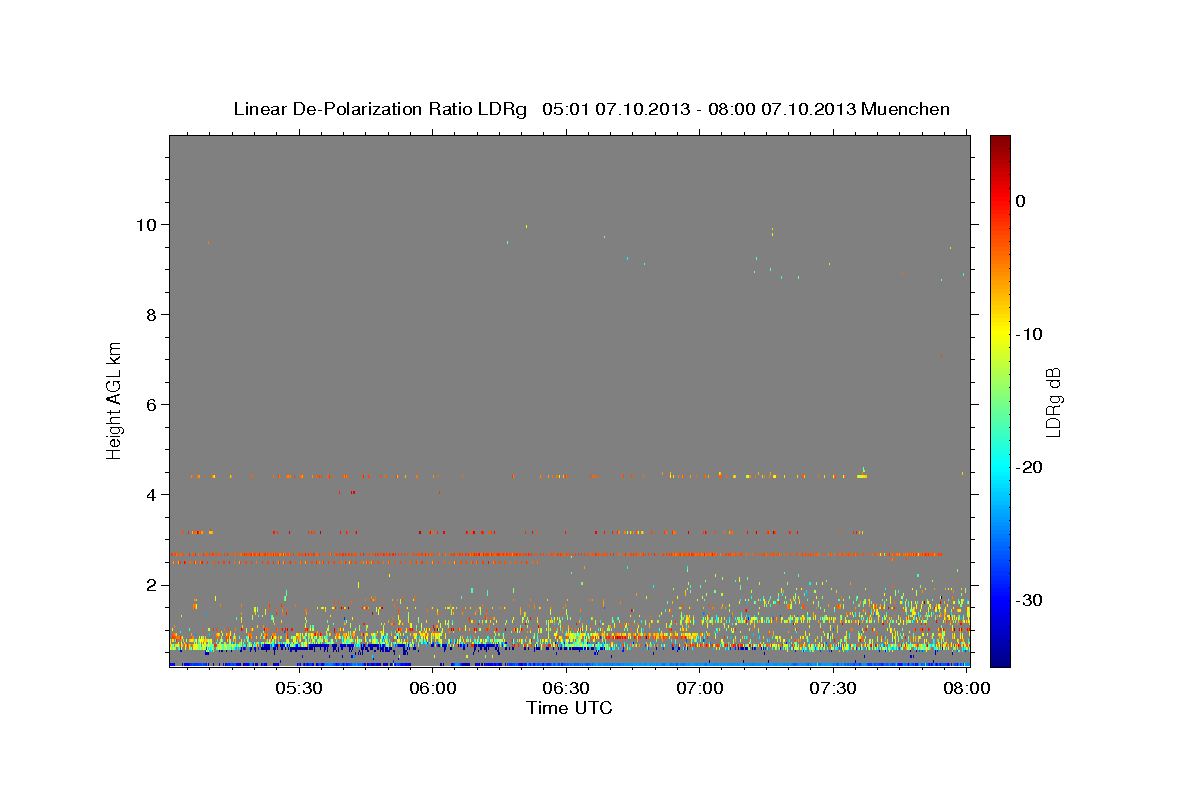Click the y-axis label "Height AGL km"
The image size is (1200, 800).
click(x=114, y=399)
